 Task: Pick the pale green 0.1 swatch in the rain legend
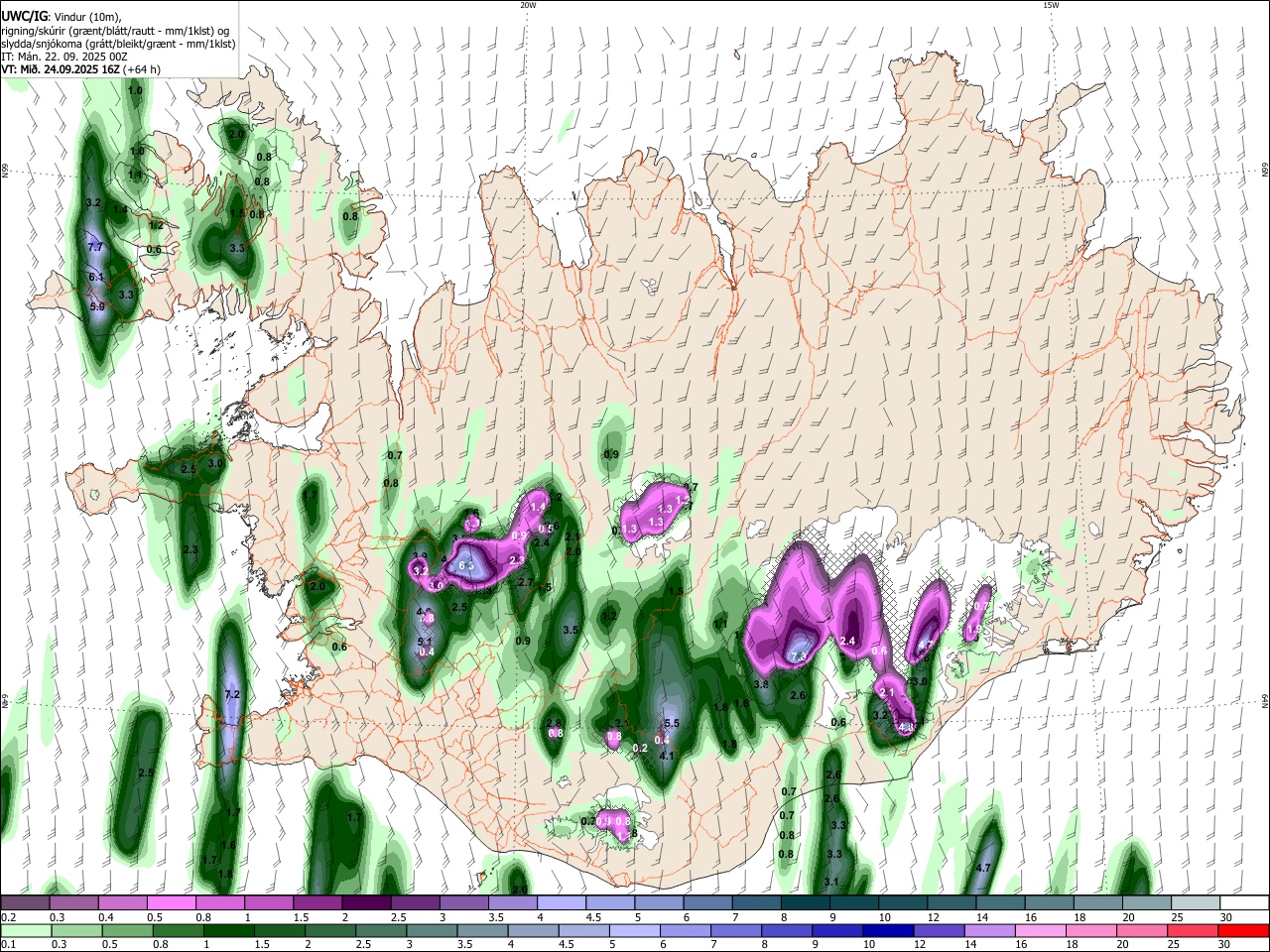26,930
